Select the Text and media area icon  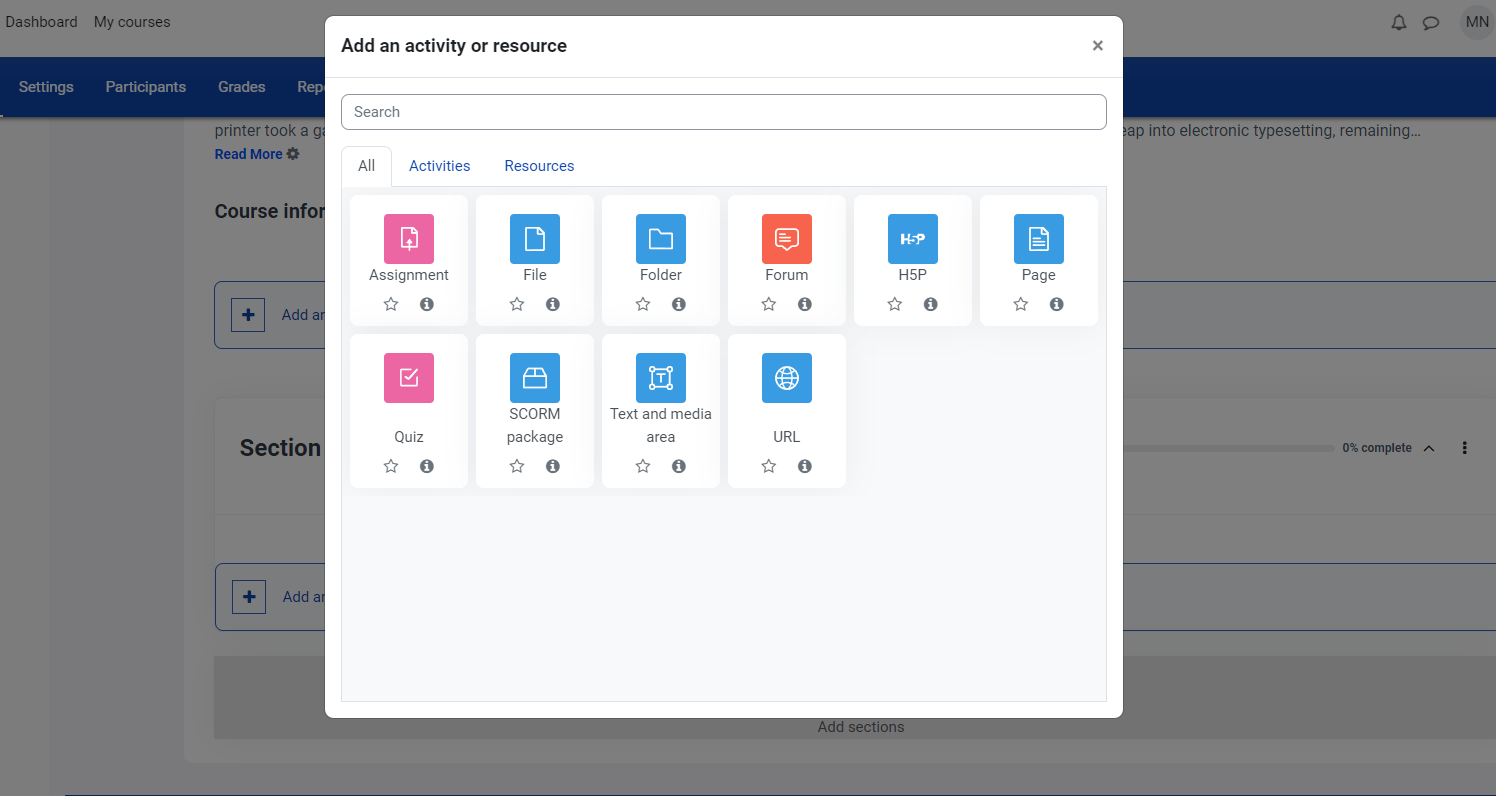pos(661,378)
